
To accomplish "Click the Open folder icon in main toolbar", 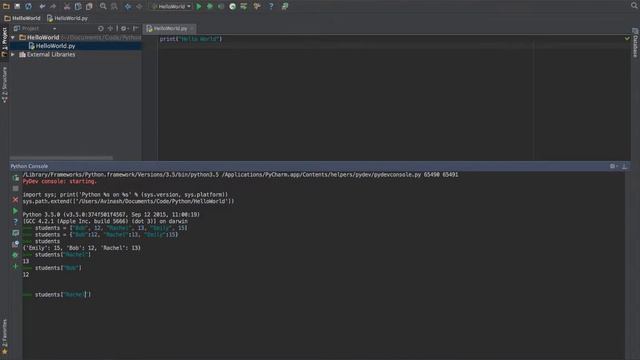I will click(6, 6).
